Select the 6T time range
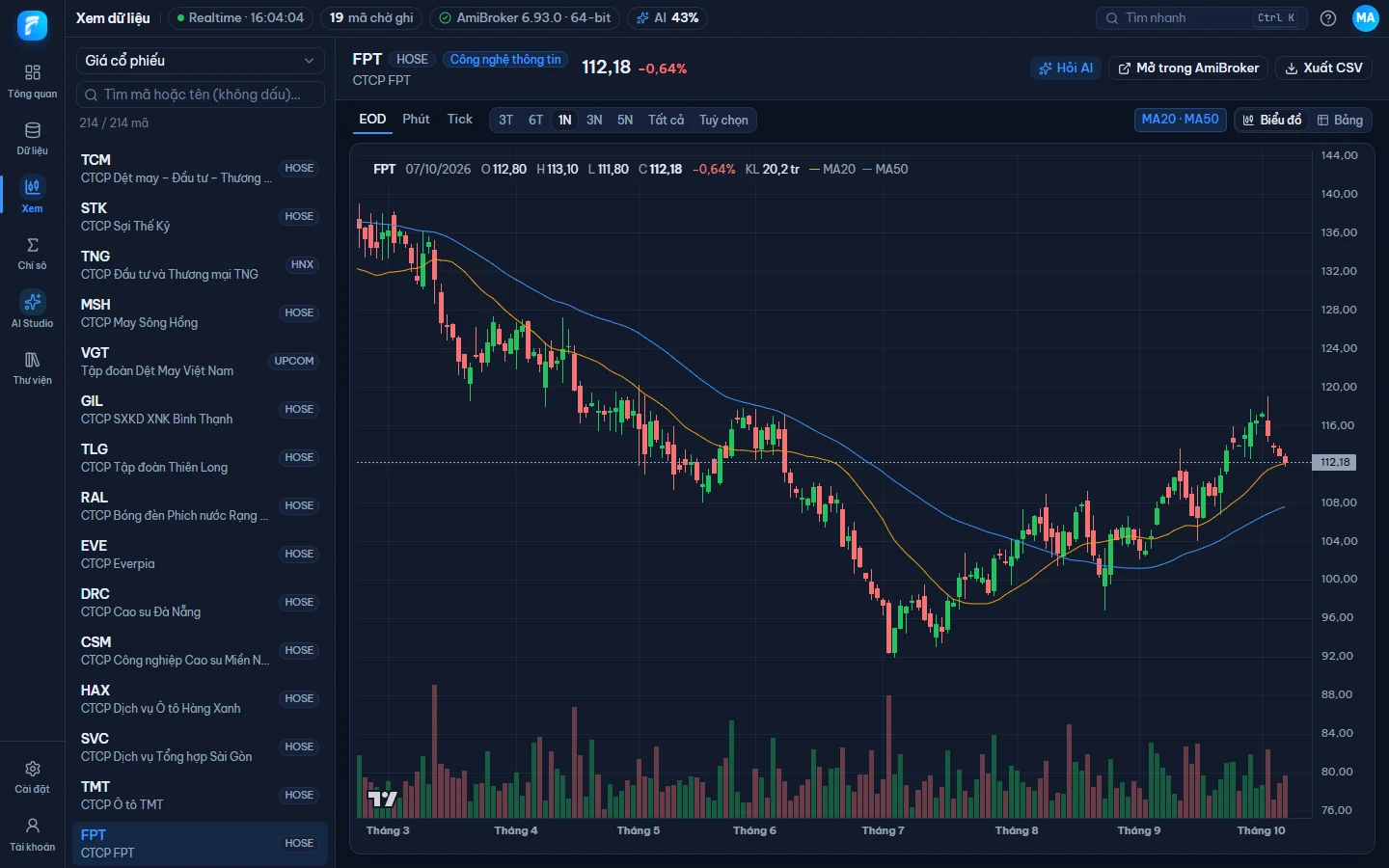1389x868 pixels. tap(535, 120)
